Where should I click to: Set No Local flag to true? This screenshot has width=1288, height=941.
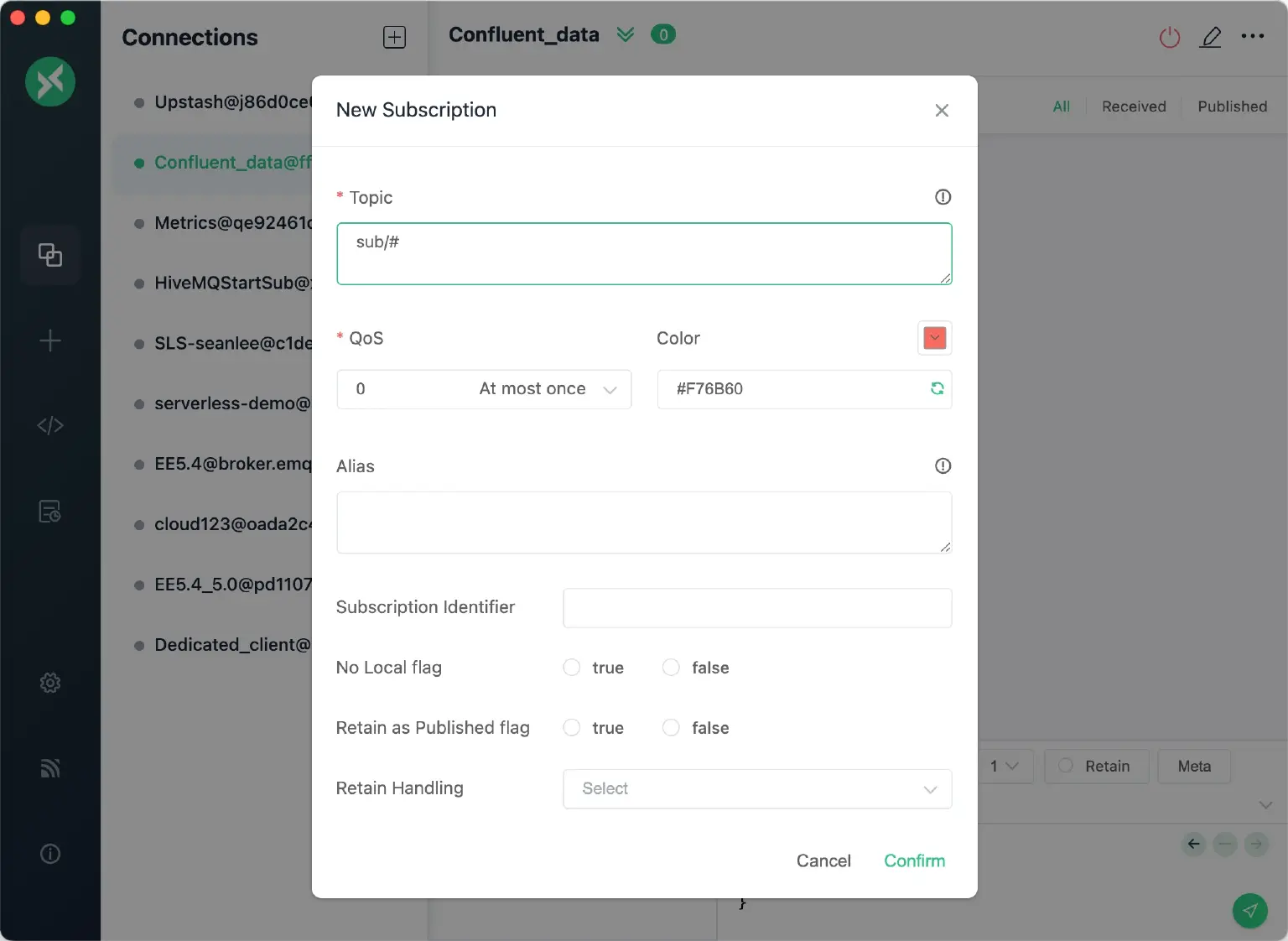[572, 668]
